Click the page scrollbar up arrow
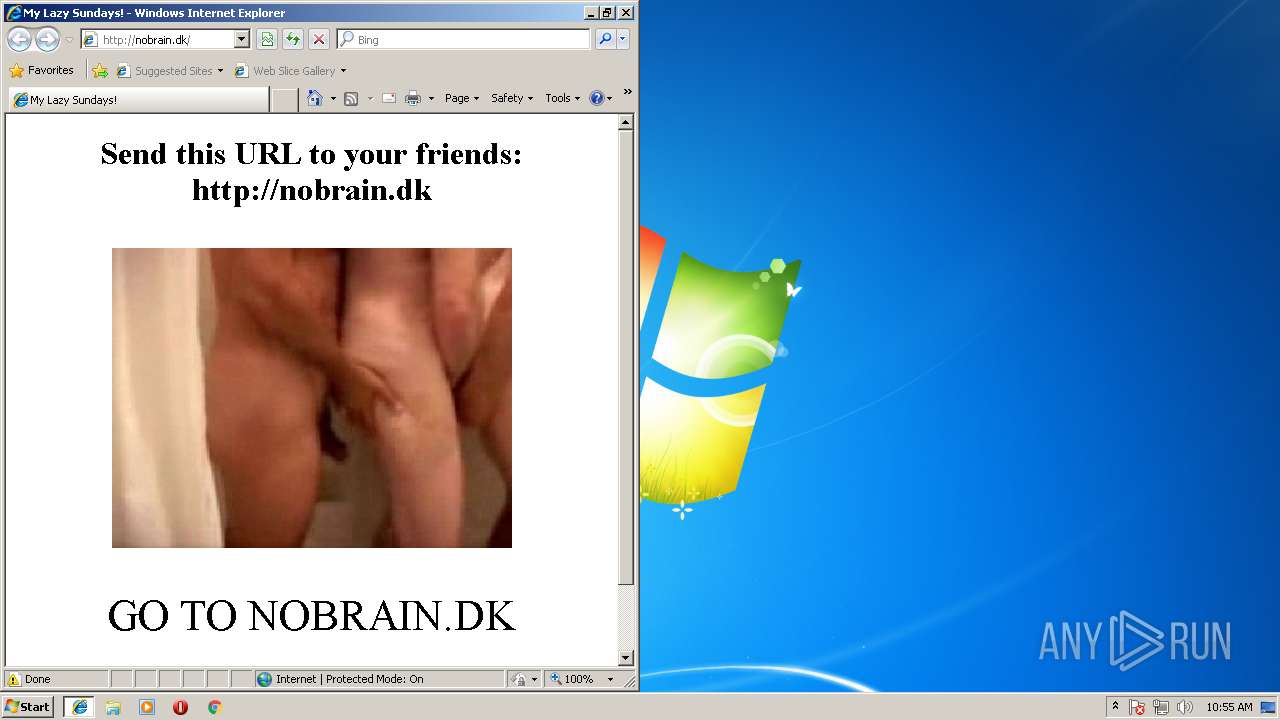The height and width of the screenshot is (720, 1280). click(626, 123)
